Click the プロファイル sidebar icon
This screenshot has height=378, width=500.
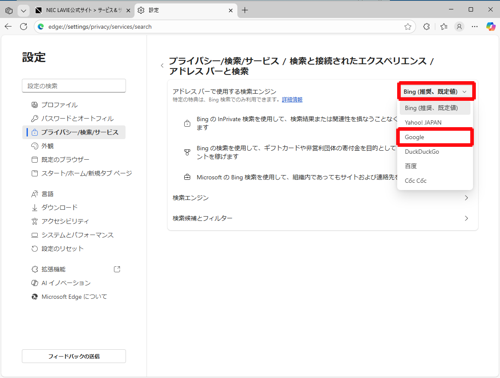(x=34, y=105)
